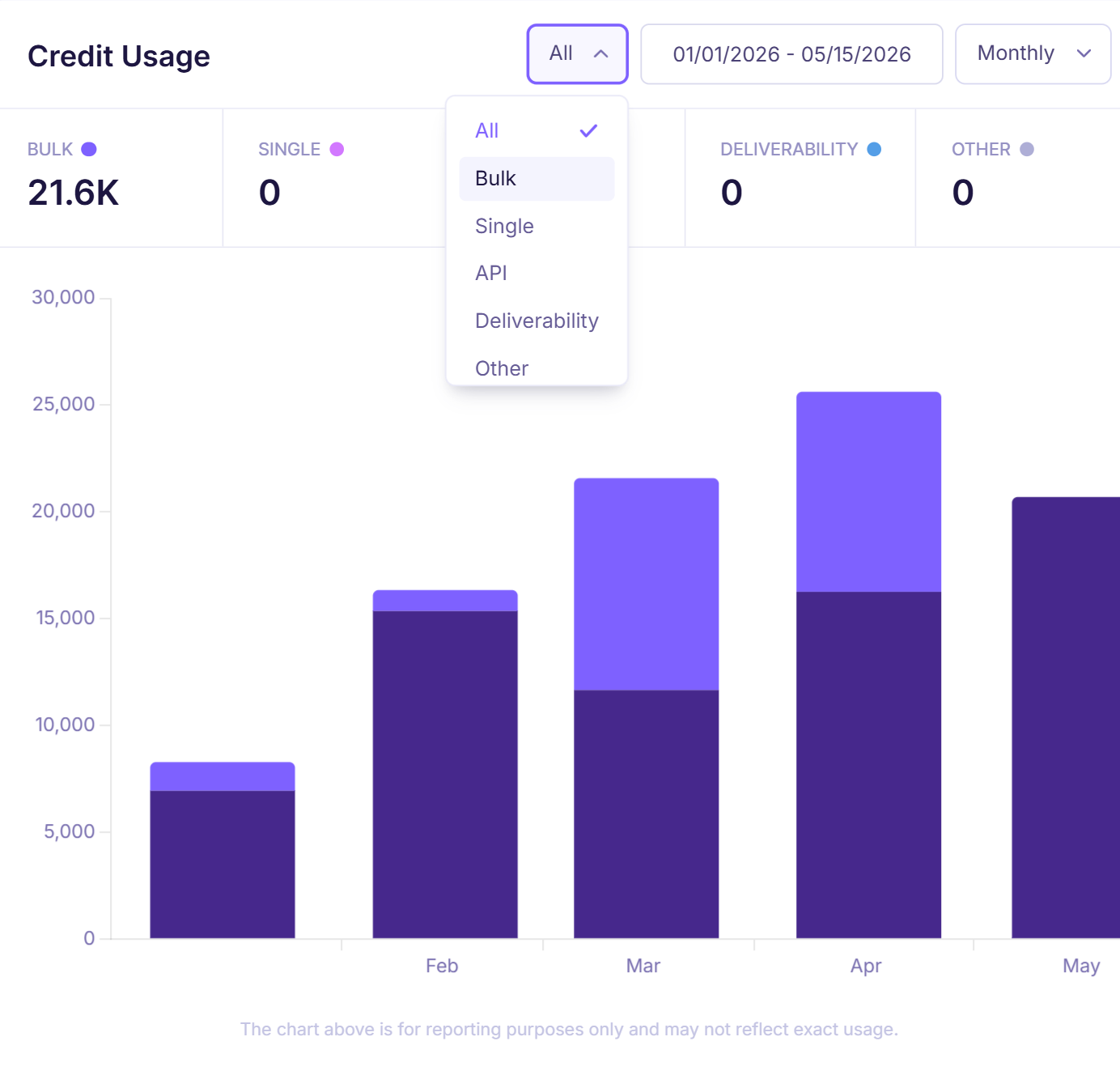Collapse the All category filter dropdown
The width and height of the screenshot is (1120, 1075).
point(577,54)
